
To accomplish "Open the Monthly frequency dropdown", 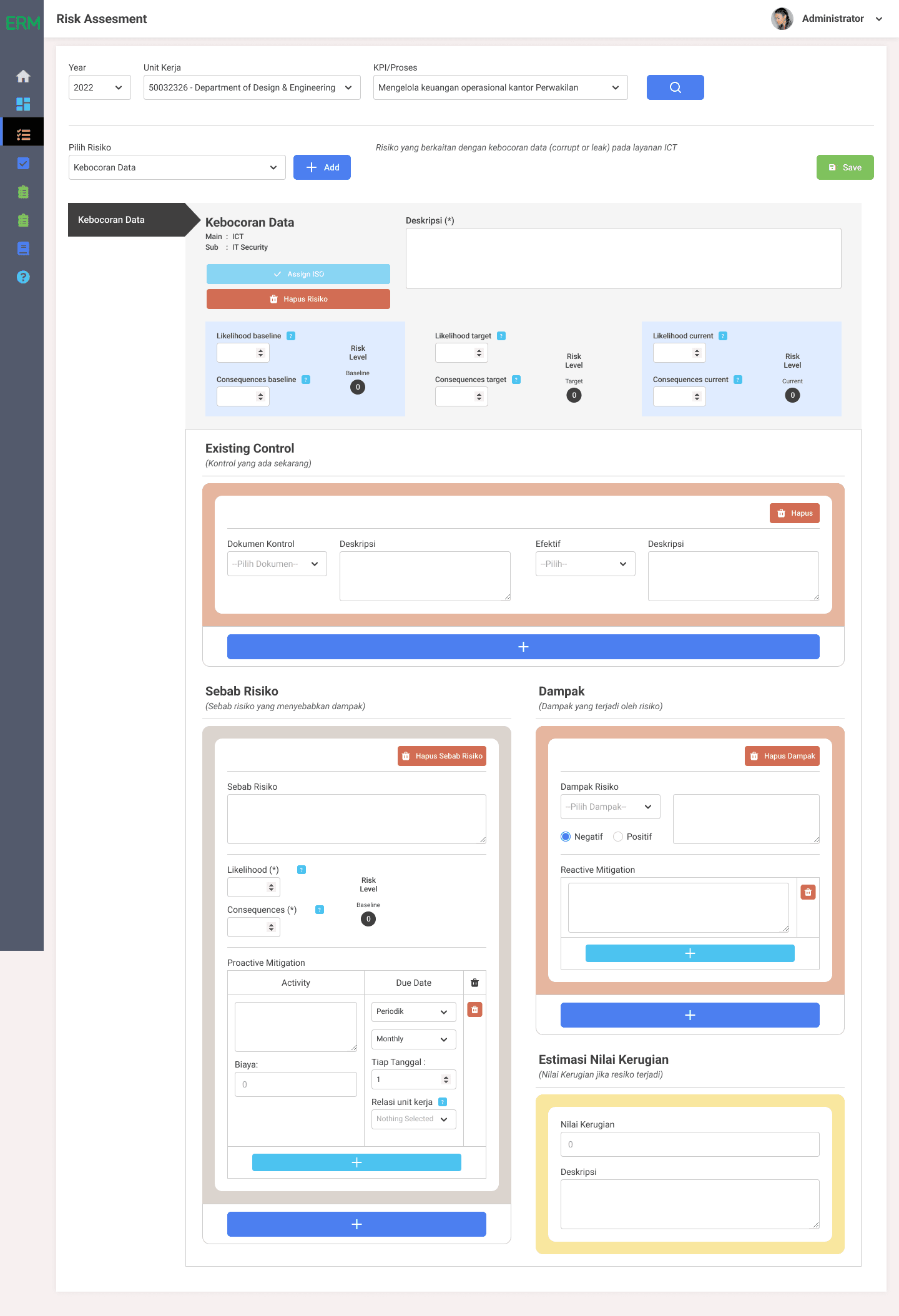I will coord(414,1039).
